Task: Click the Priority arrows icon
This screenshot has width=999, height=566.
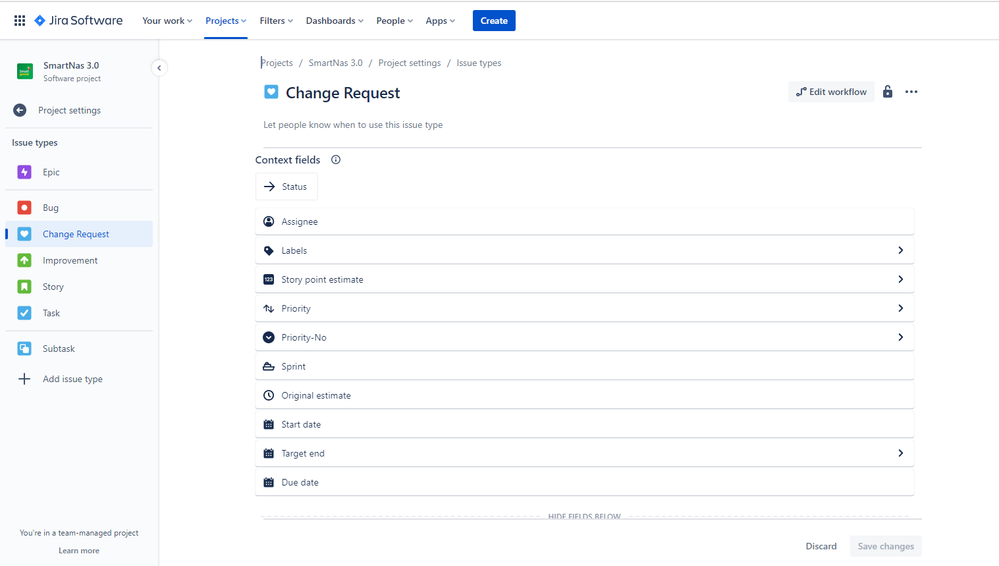Action: pyautogui.click(x=269, y=308)
